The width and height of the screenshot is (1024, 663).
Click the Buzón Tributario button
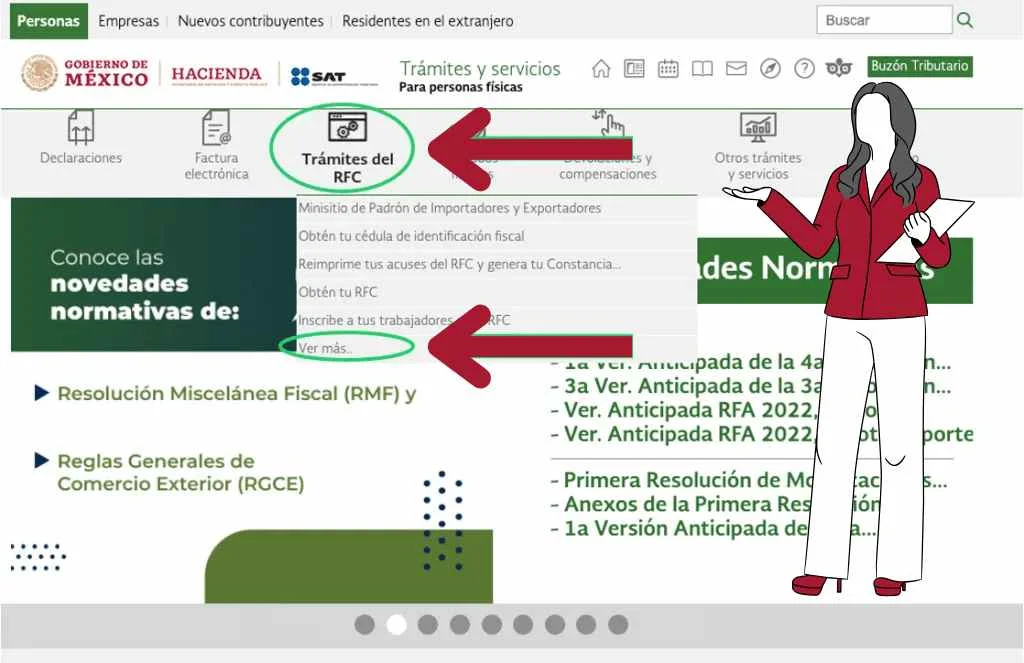pos(920,66)
